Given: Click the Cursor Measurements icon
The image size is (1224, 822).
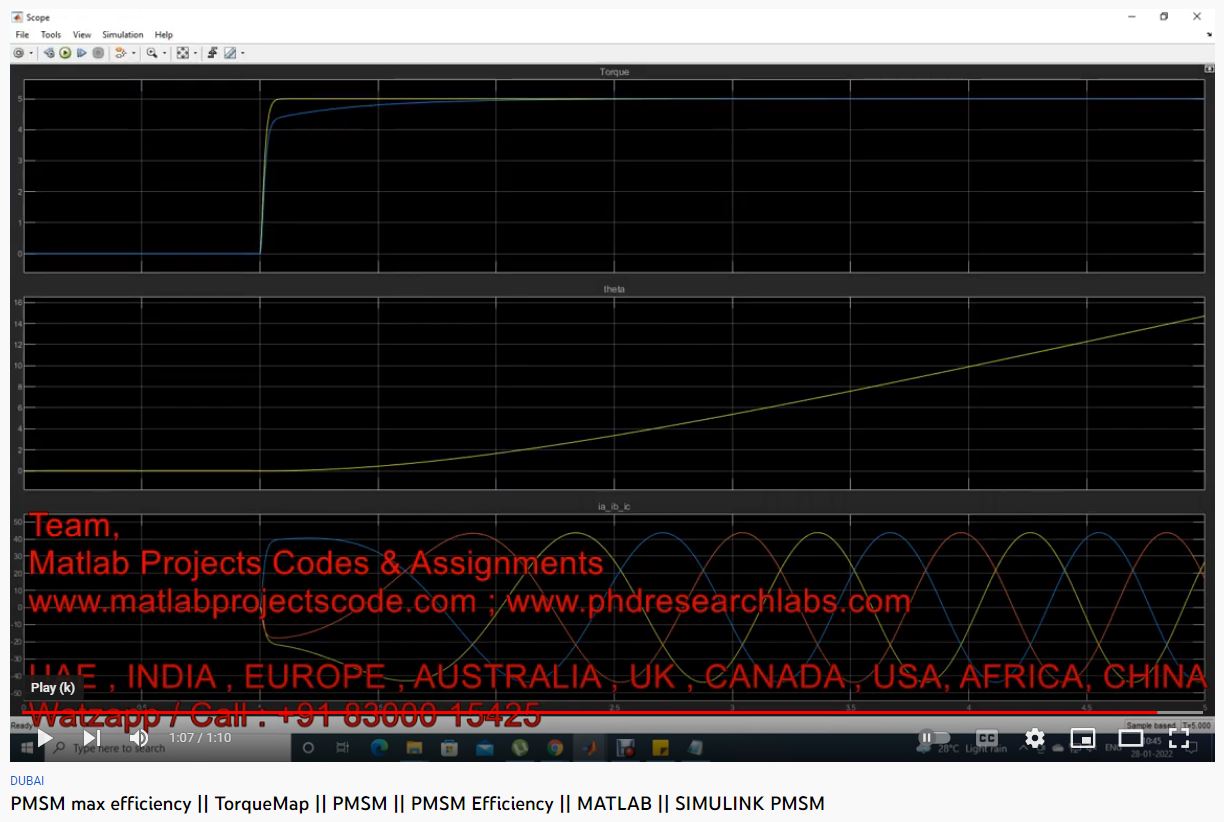Looking at the screenshot, I should coord(229,53).
